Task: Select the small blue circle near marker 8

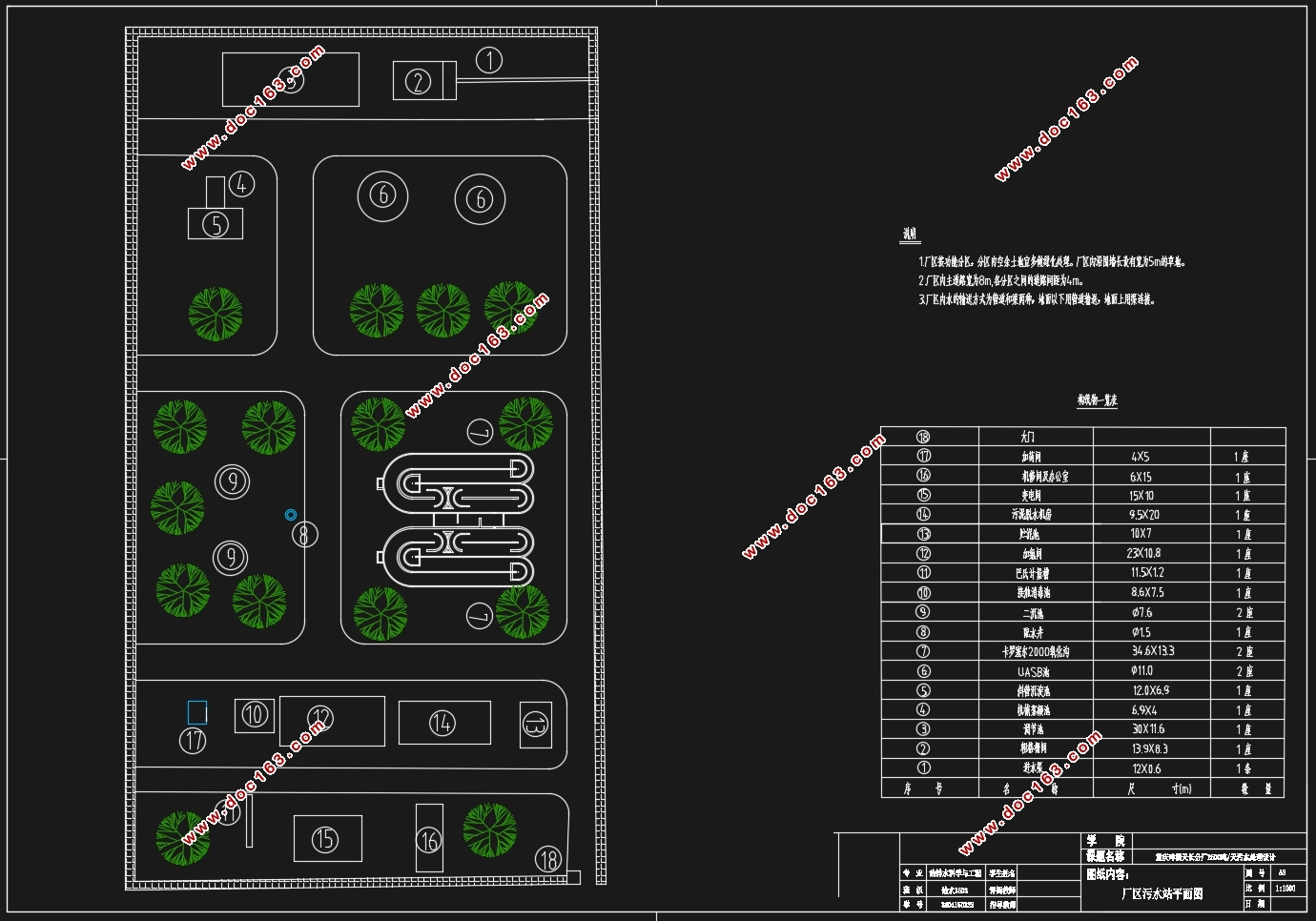Action: 291,515
